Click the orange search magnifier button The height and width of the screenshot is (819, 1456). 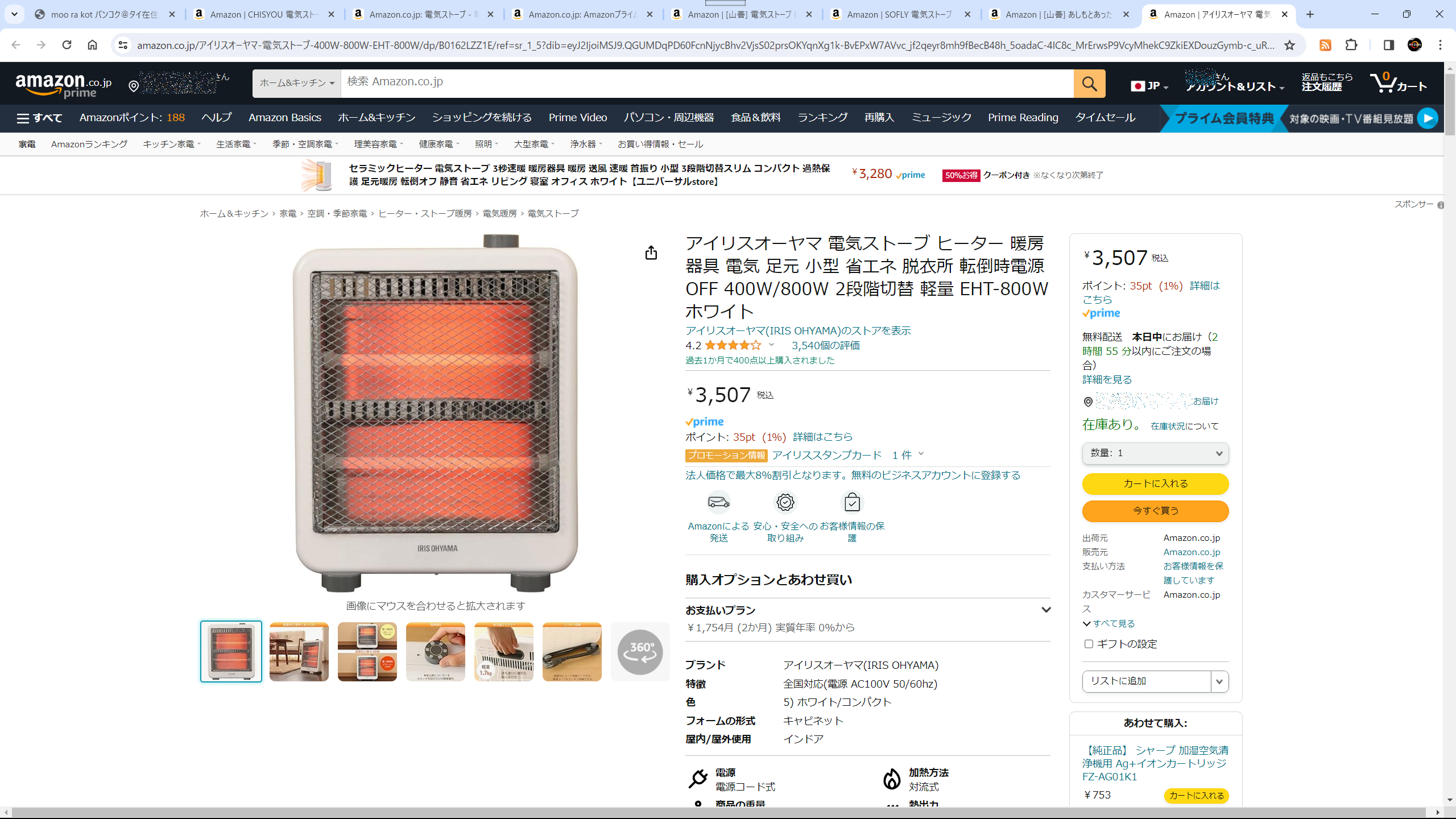[1089, 84]
